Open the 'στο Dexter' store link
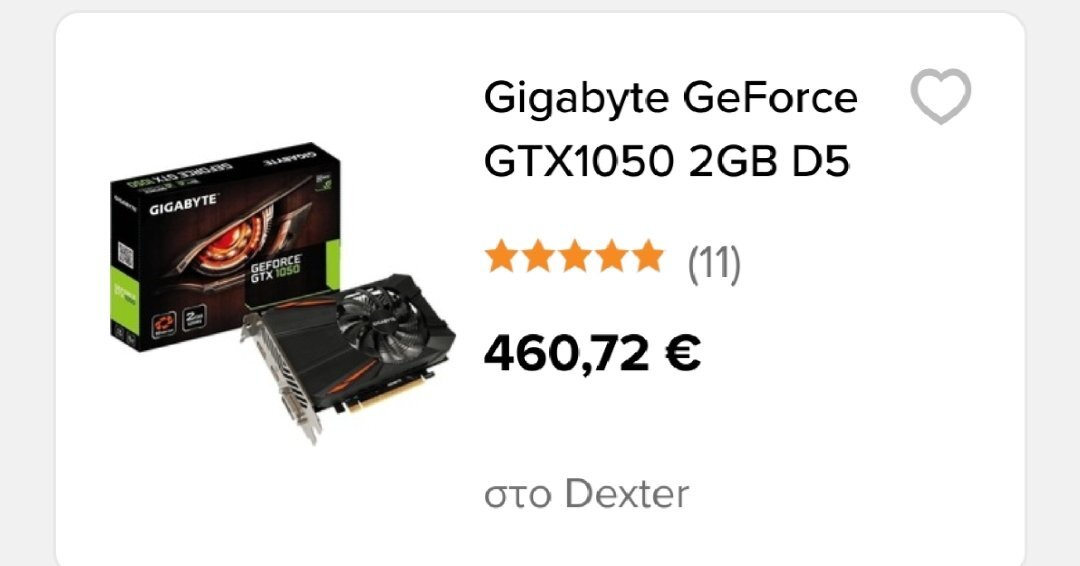The height and width of the screenshot is (566, 1080). 586,494
